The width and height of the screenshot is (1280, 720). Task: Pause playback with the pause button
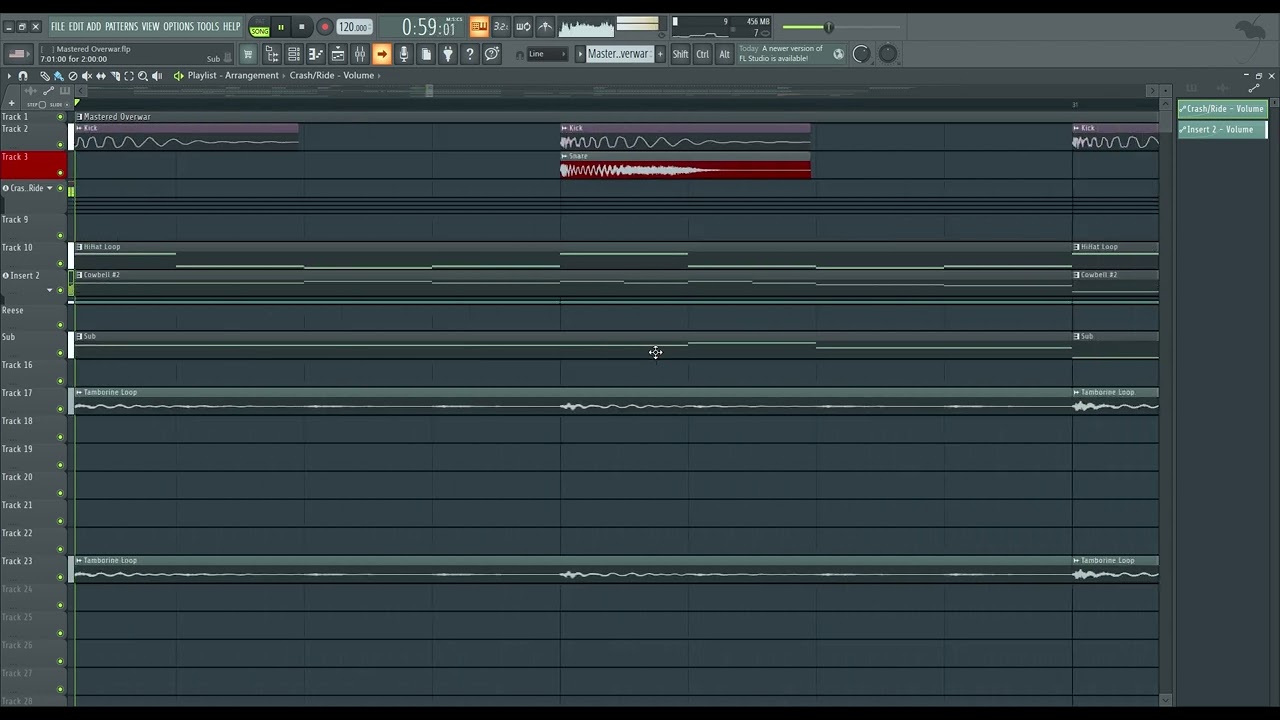coord(281,27)
